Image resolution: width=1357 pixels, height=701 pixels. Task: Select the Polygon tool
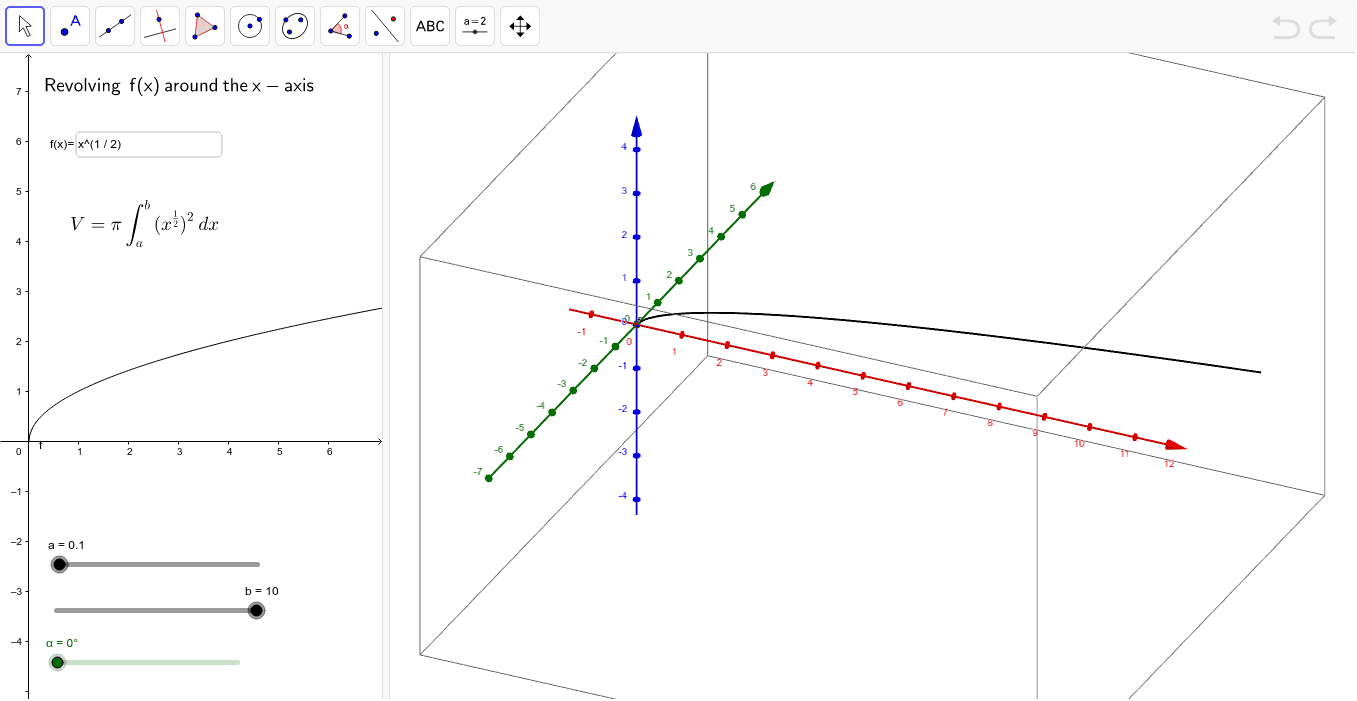(x=205, y=26)
